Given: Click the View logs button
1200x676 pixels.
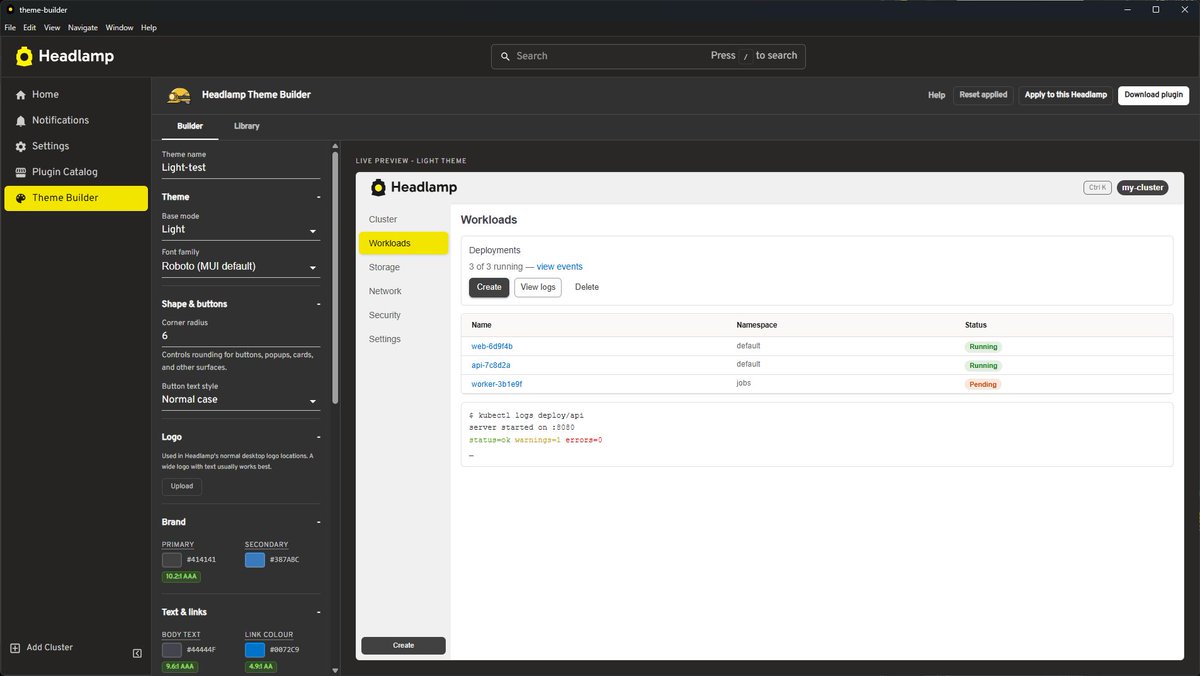Looking at the screenshot, I should [x=538, y=287].
